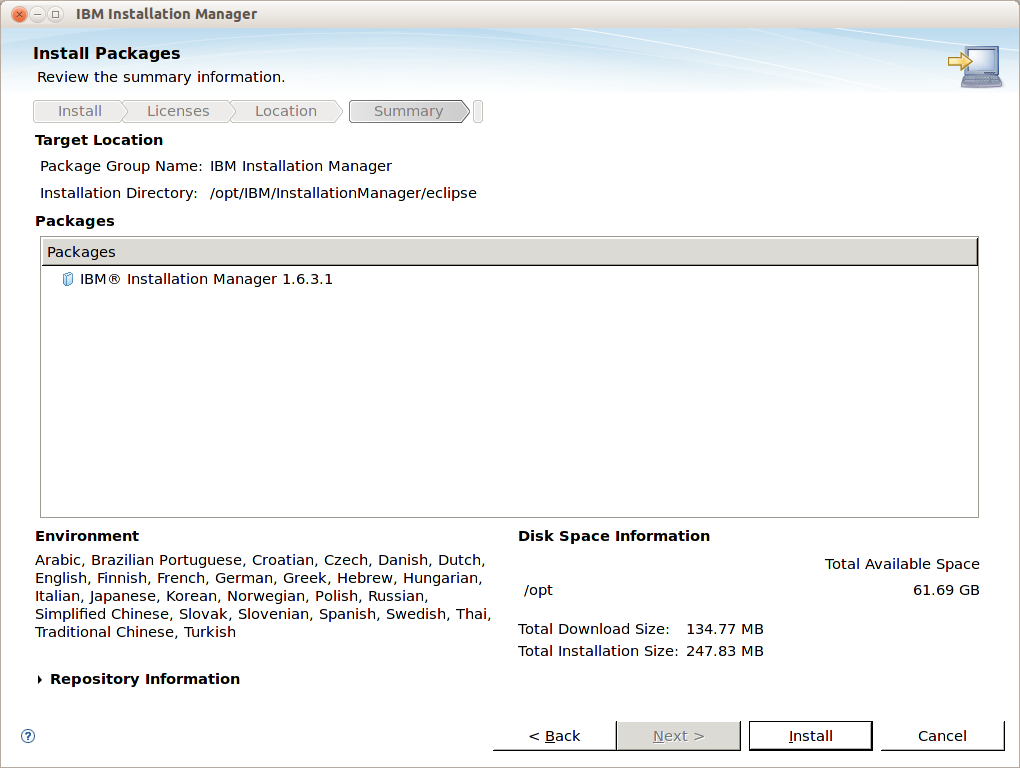Maximize the IBM Installation Manager window
This screenshot has width=1020, height=768.
(55, 14)
